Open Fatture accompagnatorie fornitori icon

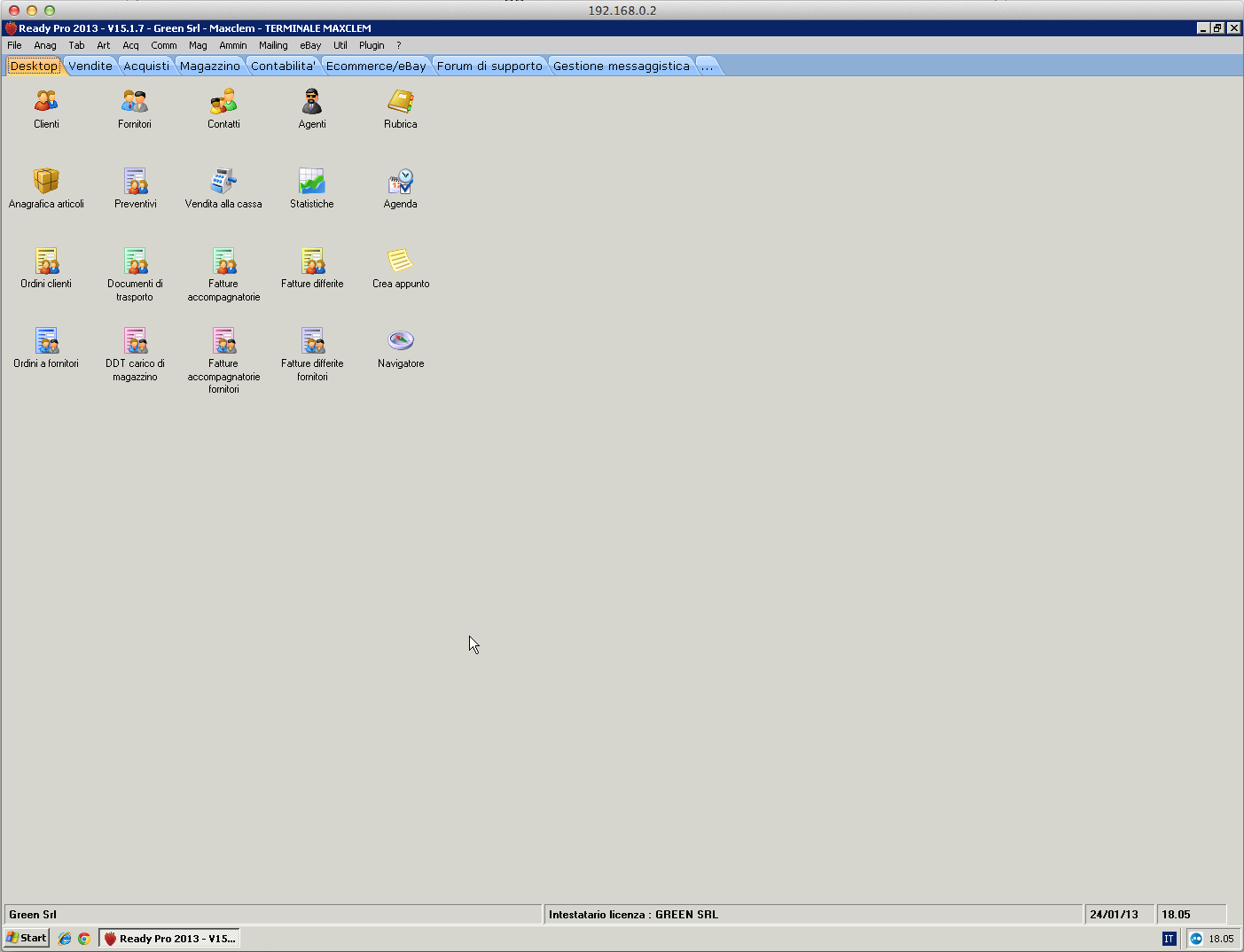coord(223,340)
